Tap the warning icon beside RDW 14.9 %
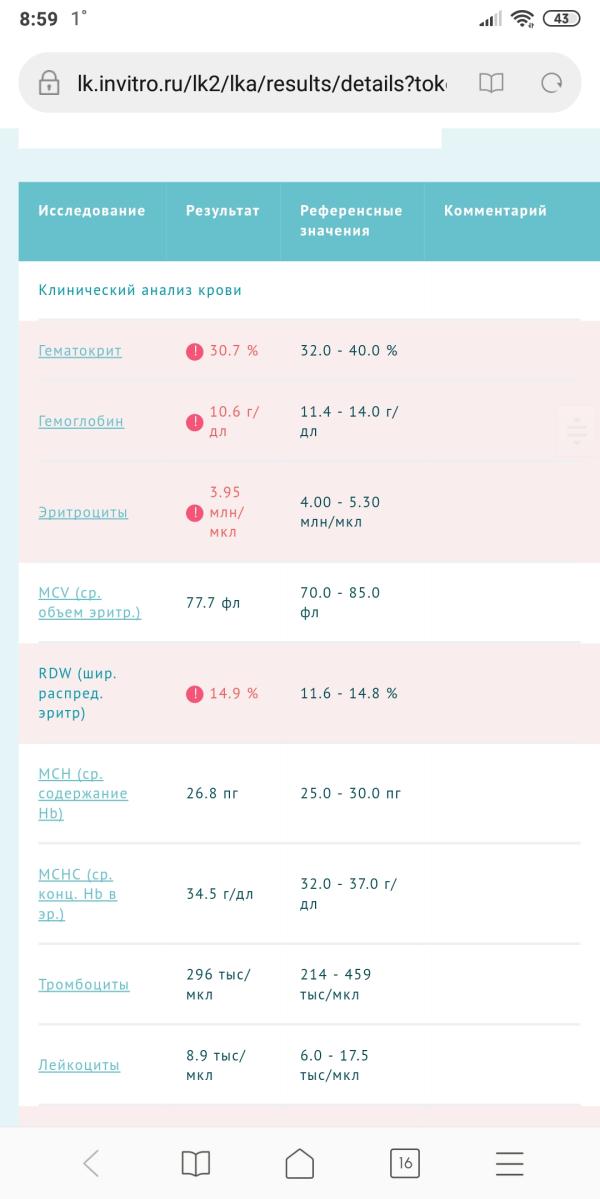Viewport: 600px width, 1199px height. [x=195, y=694]
